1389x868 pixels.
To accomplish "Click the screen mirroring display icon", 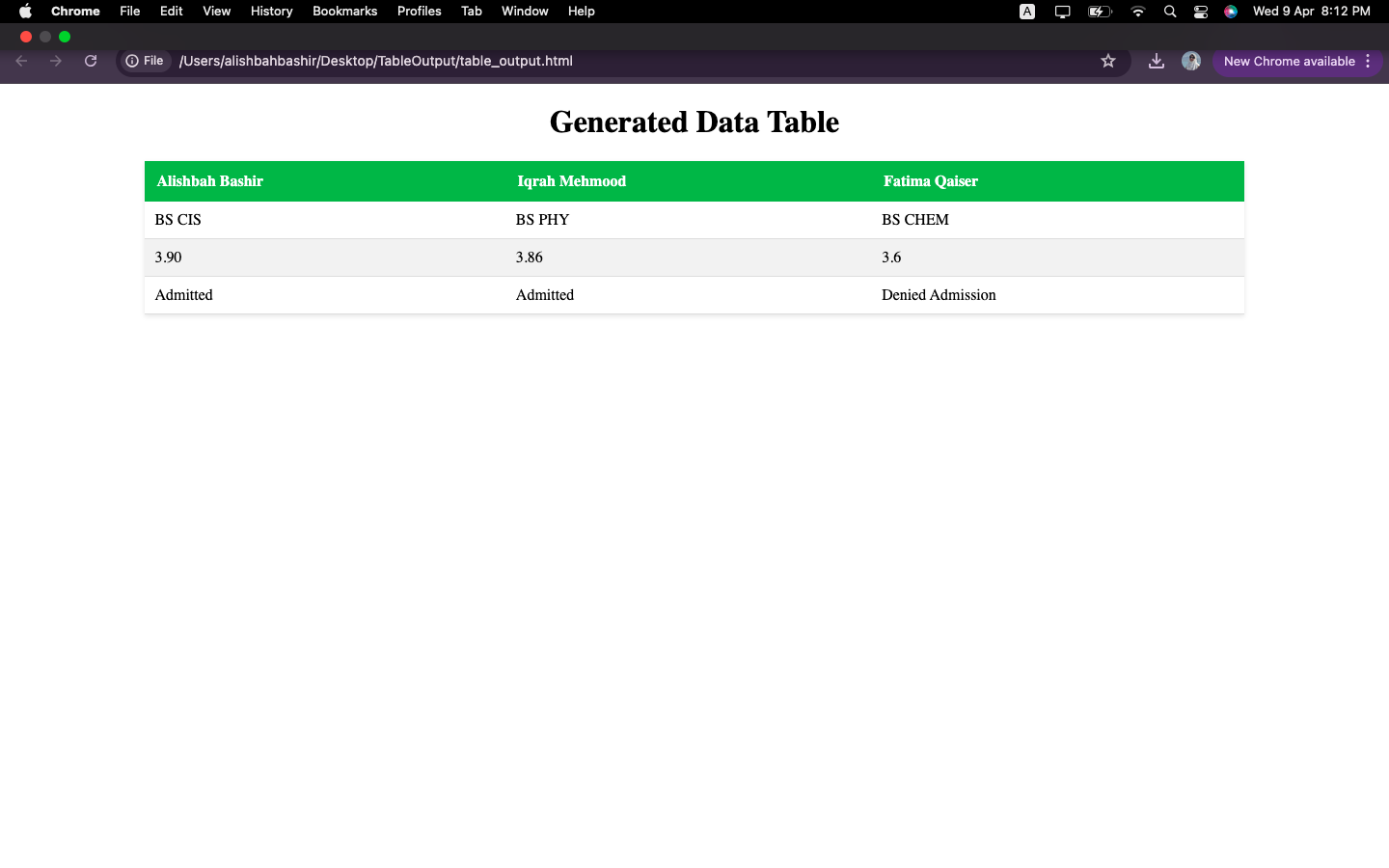I will pyautogui.click(x=1063, y=12).
